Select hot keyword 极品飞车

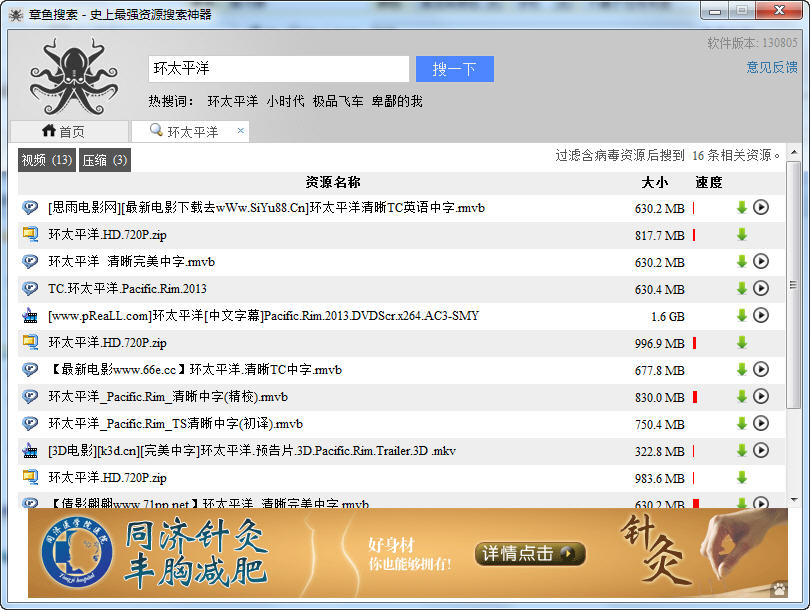click(x=338, y=101)
